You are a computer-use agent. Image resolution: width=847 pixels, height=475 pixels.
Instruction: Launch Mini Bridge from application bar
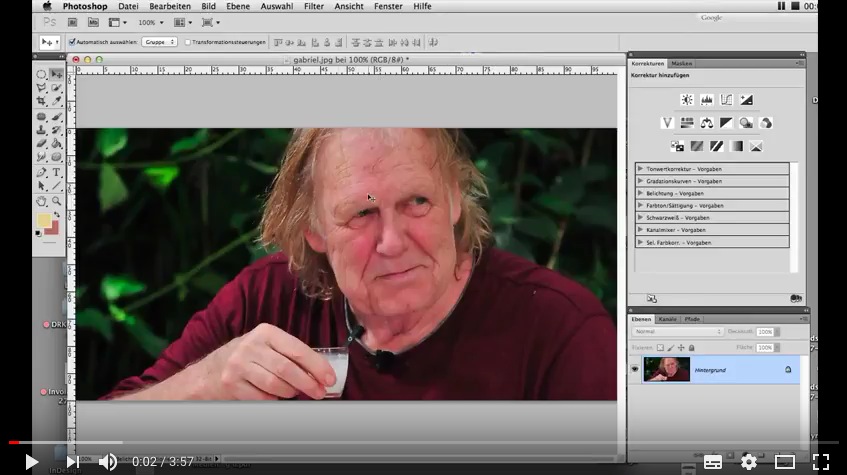tap(93, 23)
